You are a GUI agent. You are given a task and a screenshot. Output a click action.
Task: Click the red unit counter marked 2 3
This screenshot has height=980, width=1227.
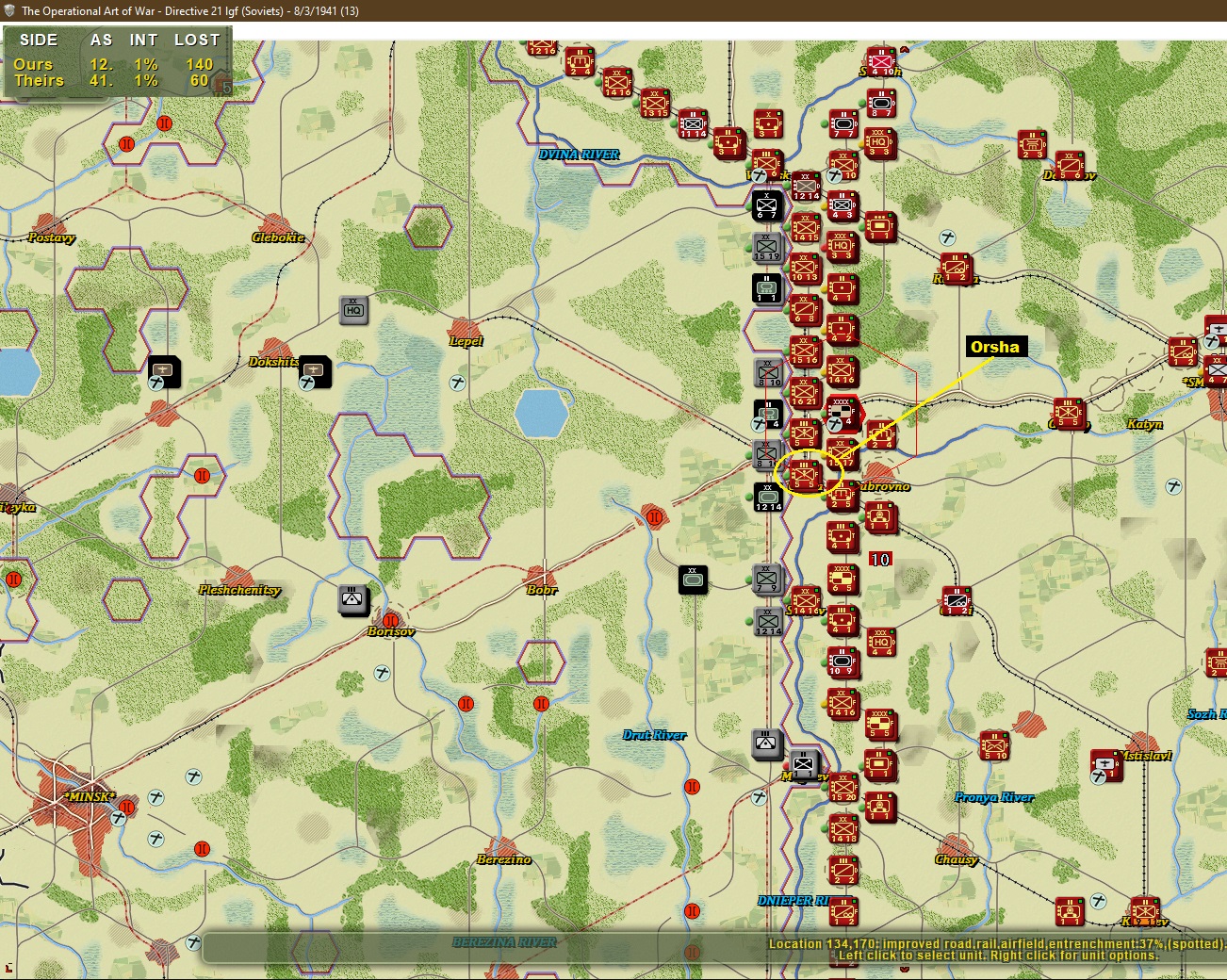click(x=1032, y=144)
